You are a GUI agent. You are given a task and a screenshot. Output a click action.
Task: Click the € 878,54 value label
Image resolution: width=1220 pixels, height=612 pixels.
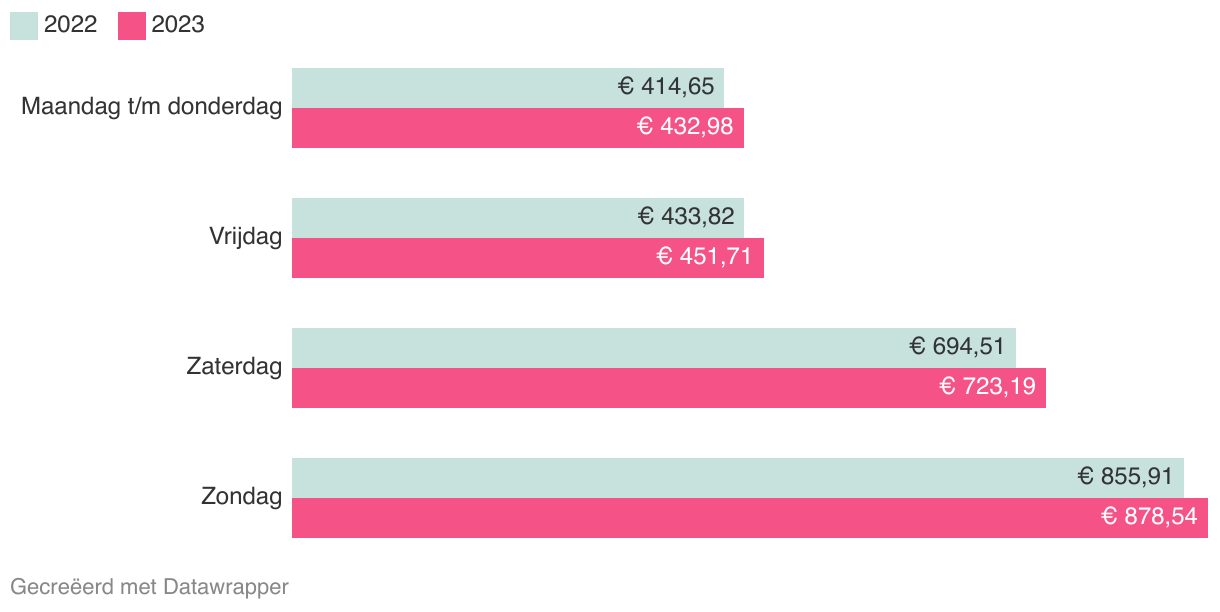[x=1149, y=517]
